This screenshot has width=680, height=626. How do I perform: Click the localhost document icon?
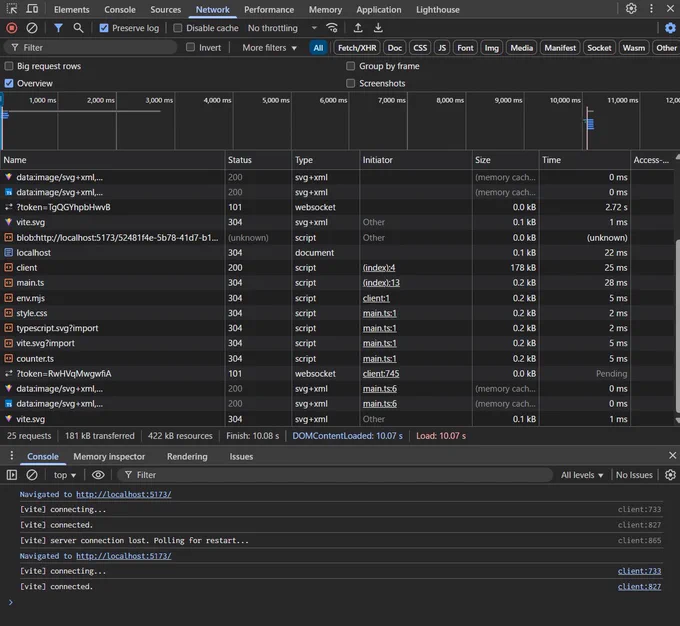(8, 252)
